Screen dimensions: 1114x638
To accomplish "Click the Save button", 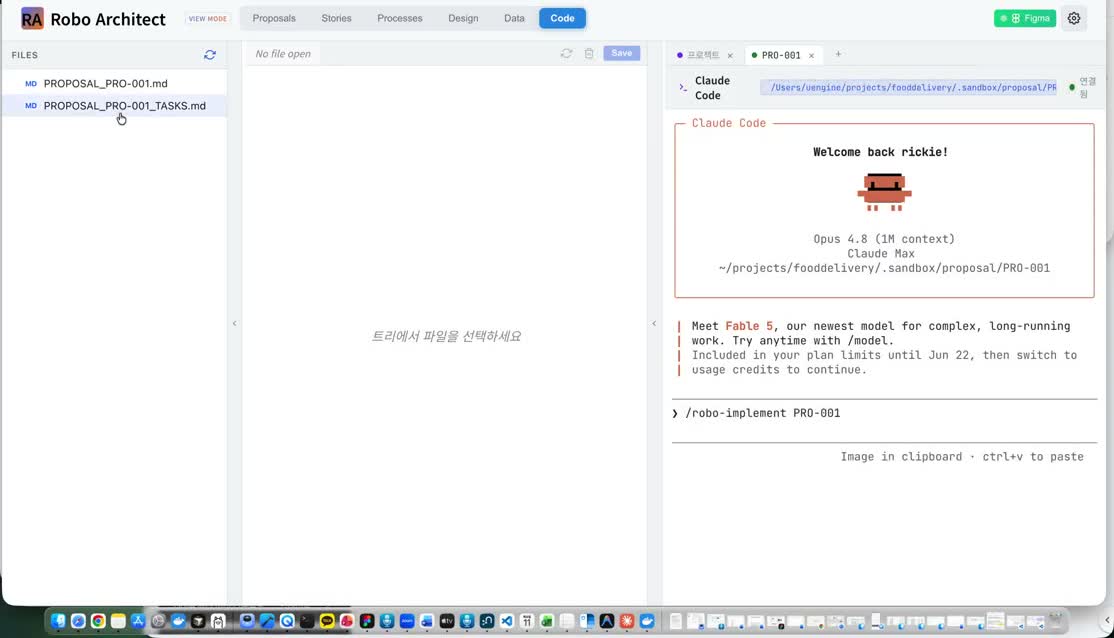I will pos(622,53).
